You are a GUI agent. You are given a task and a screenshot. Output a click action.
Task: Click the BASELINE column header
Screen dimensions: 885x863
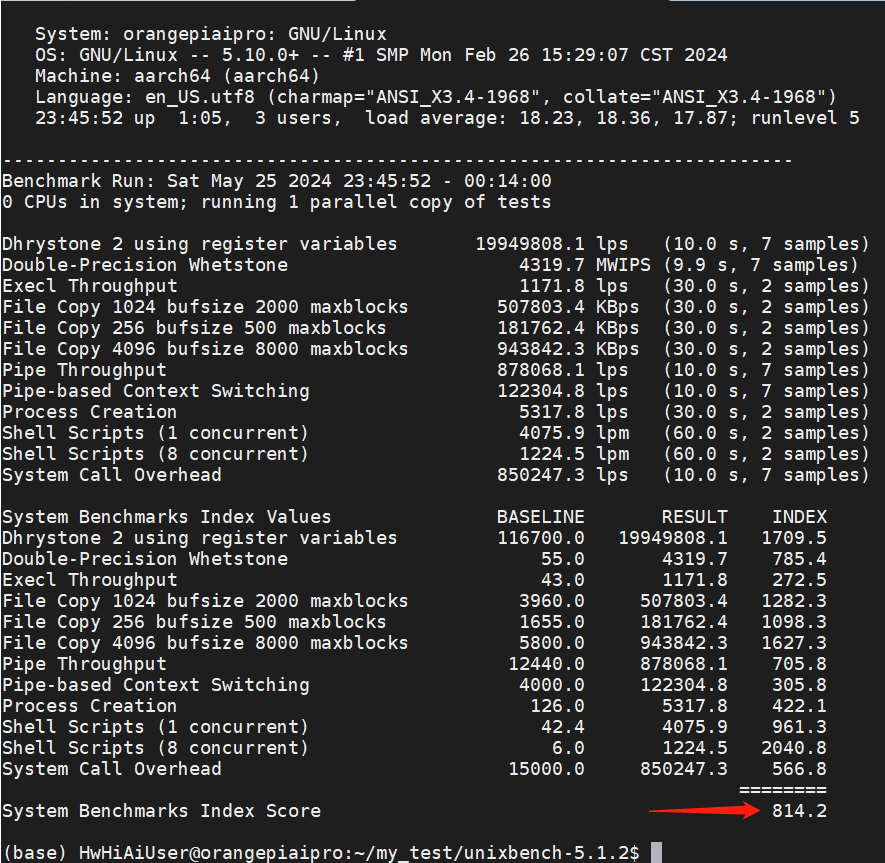540,517
